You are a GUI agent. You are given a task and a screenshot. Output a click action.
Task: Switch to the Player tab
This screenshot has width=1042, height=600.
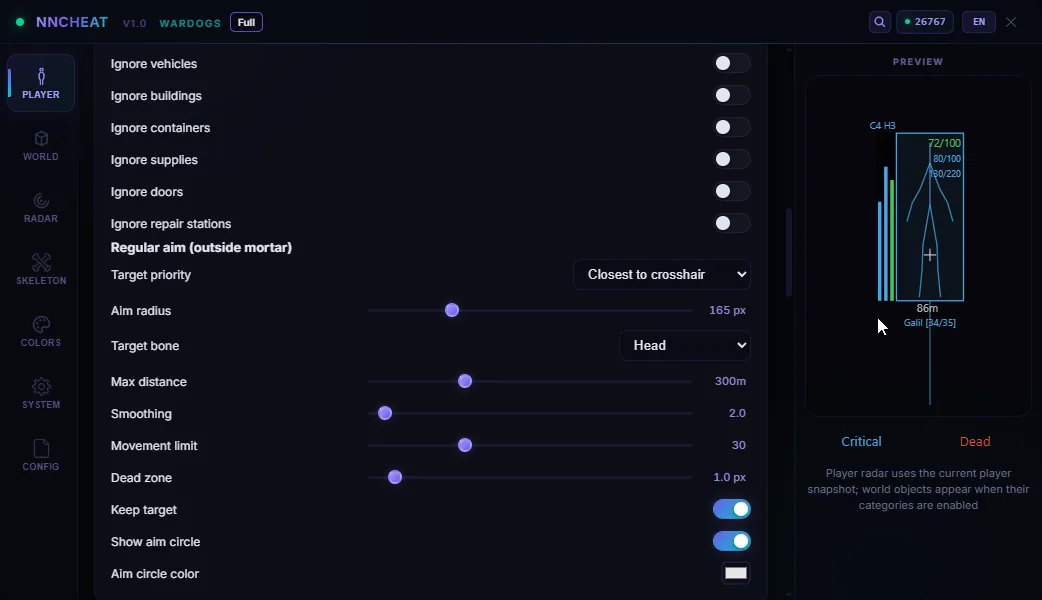pos(41,83)
